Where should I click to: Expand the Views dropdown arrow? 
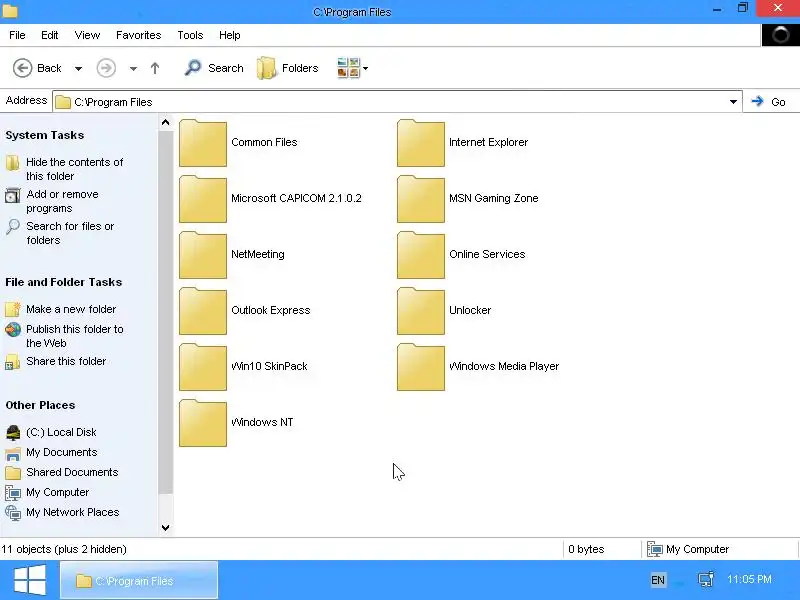click(x=365, y=68)
